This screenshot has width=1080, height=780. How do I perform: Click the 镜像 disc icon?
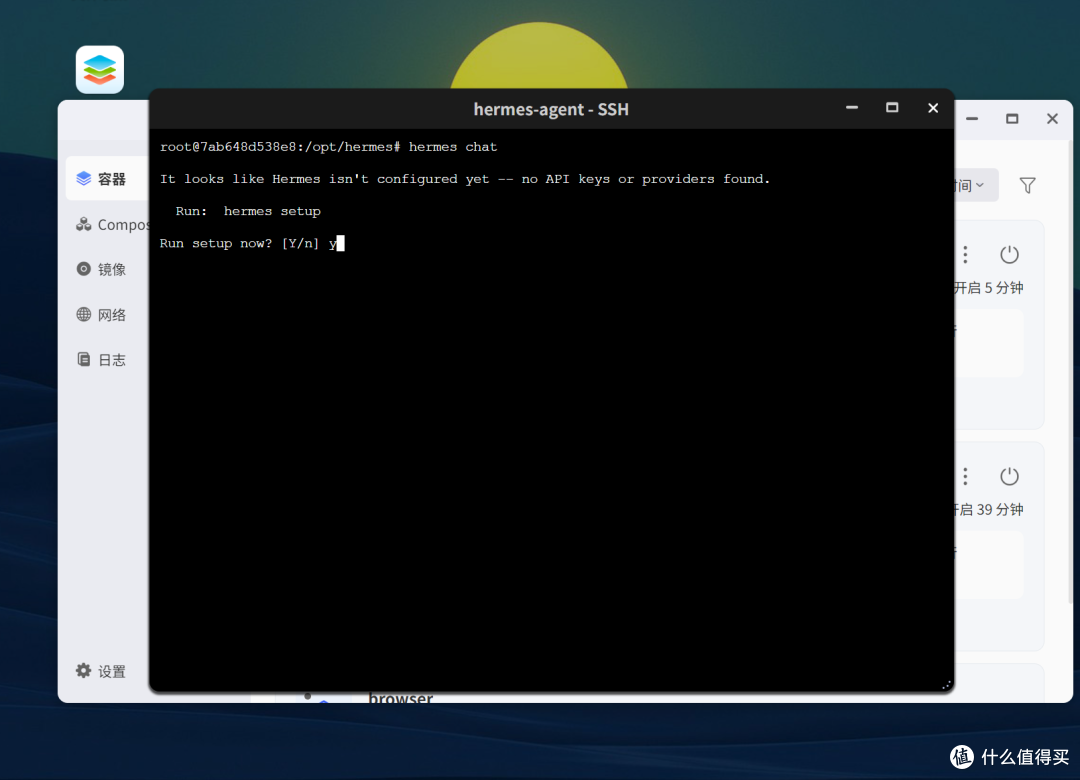[83, 269]
